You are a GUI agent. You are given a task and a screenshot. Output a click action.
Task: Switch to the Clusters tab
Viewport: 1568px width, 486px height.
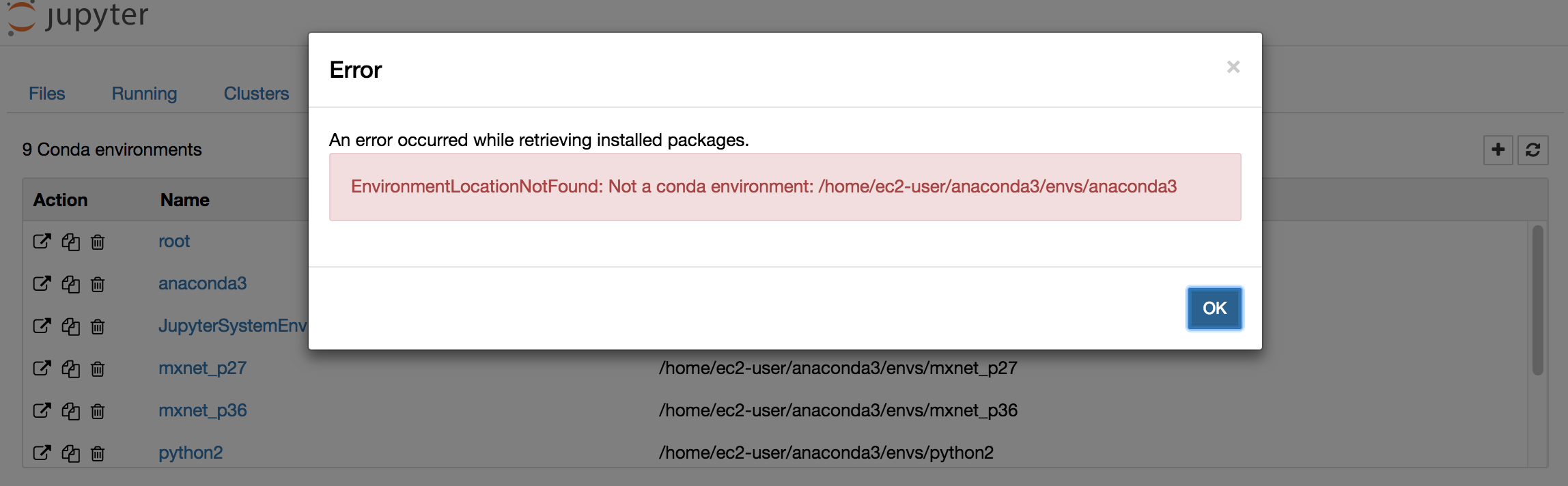coord(256,94)
